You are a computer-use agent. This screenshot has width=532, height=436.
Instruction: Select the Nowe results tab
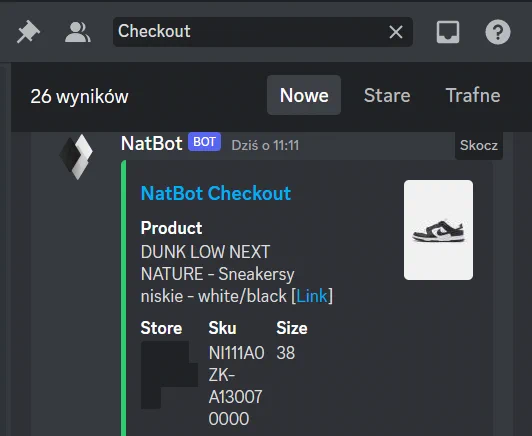[x=304, y=95]
